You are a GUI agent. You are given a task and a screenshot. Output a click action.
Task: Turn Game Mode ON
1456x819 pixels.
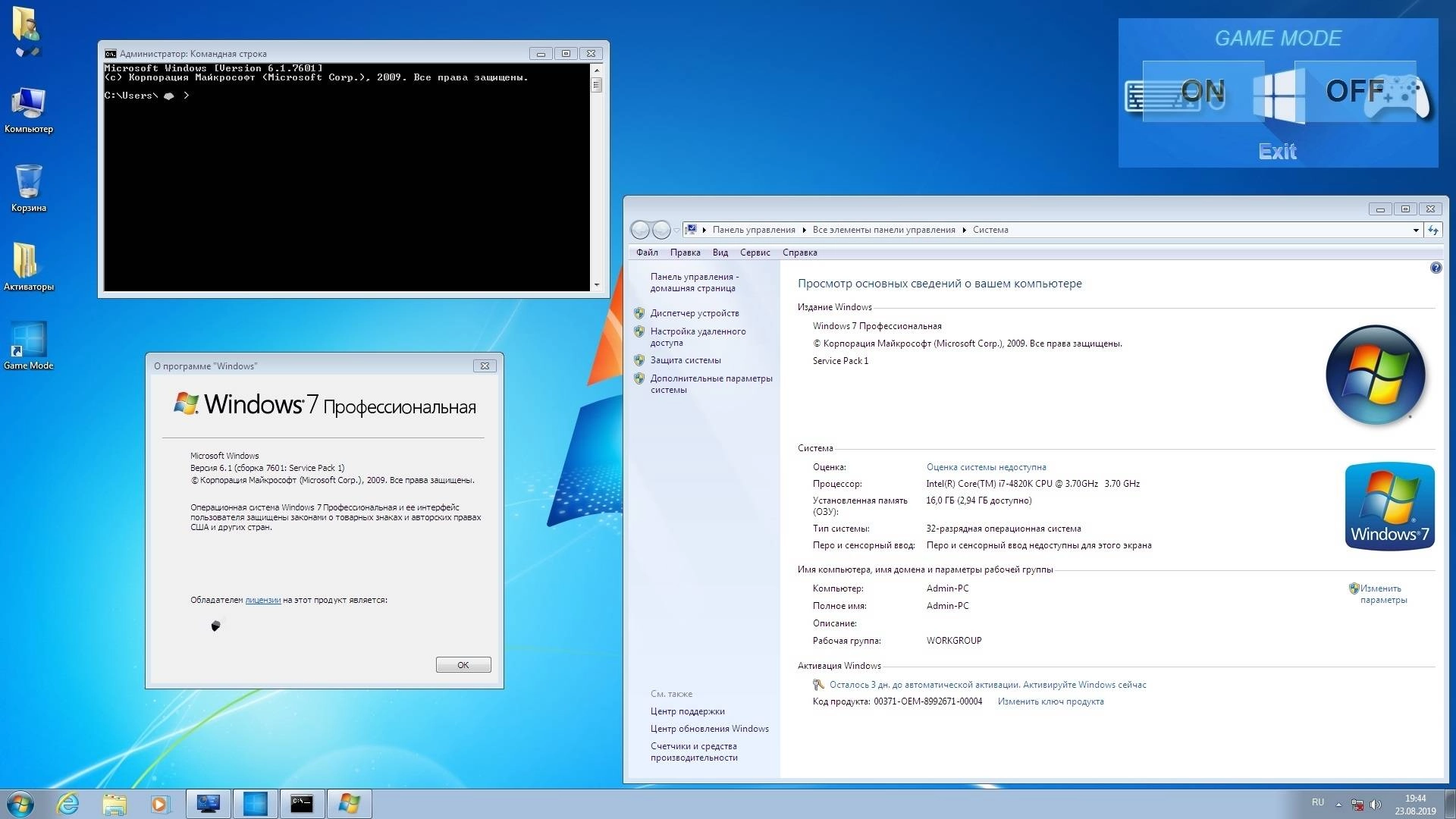click(1203, 92)
